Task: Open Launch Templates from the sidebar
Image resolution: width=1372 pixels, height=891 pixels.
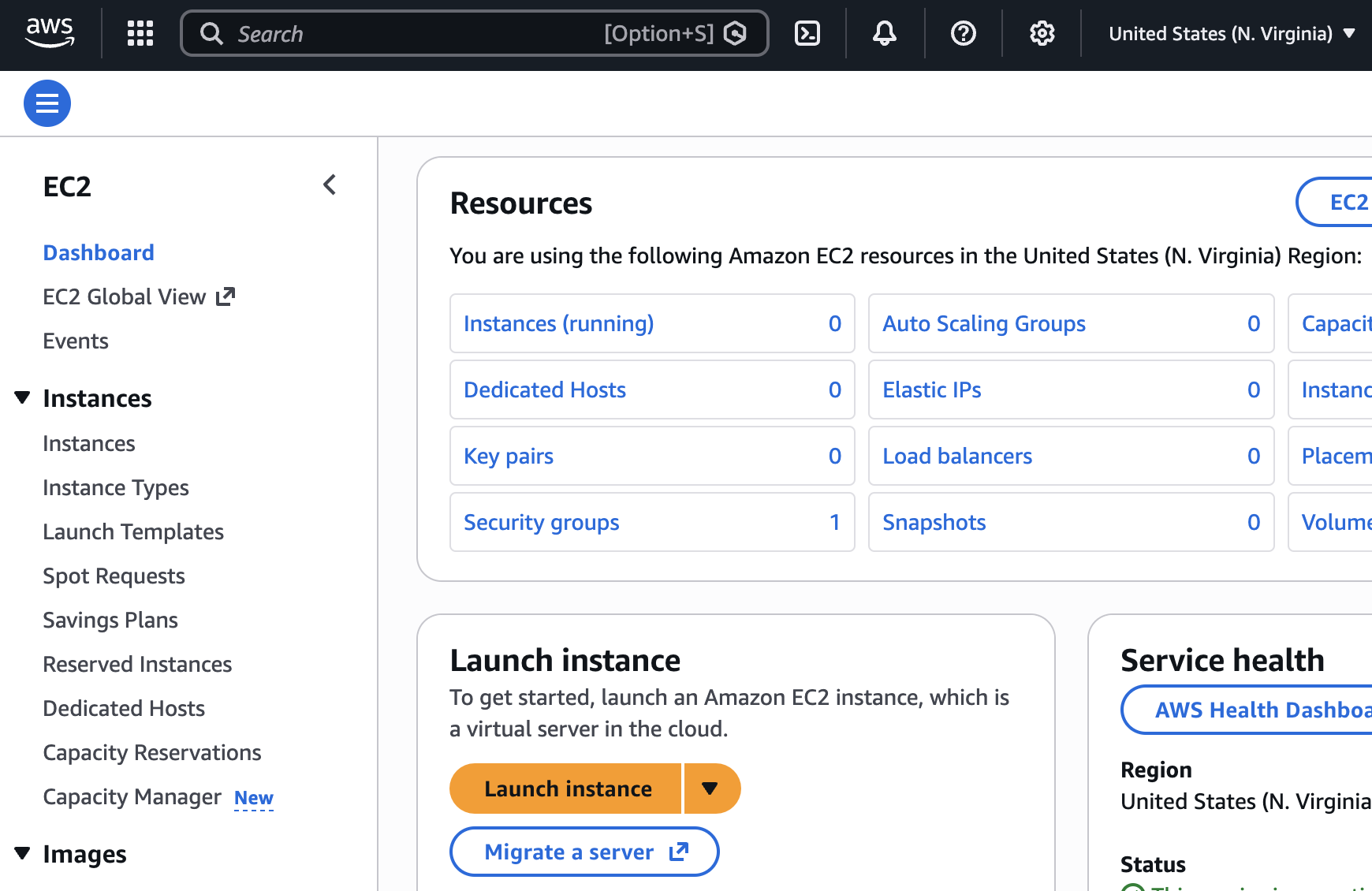Action: [133, 532]
